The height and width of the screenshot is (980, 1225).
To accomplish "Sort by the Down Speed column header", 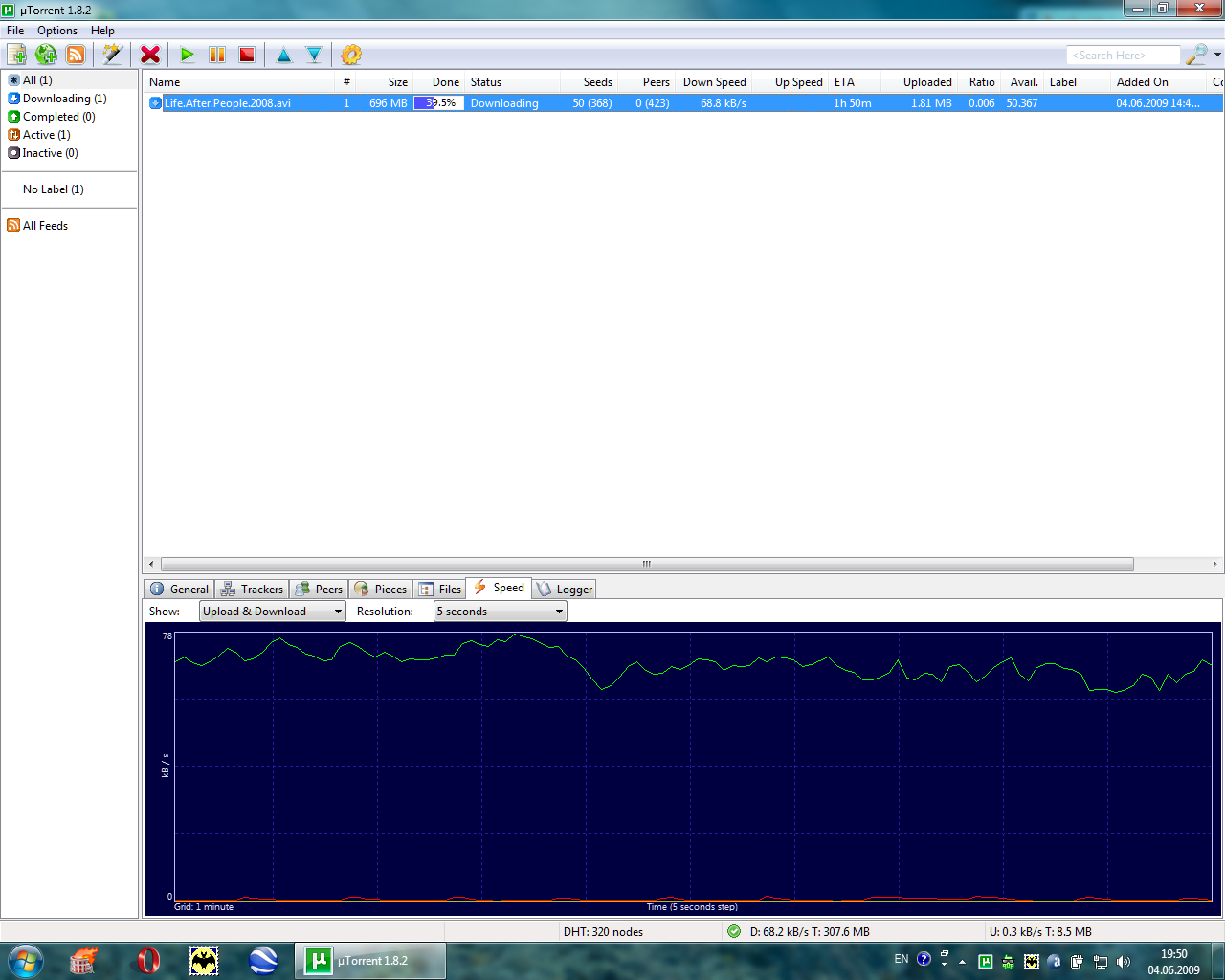I will (713, 82).
